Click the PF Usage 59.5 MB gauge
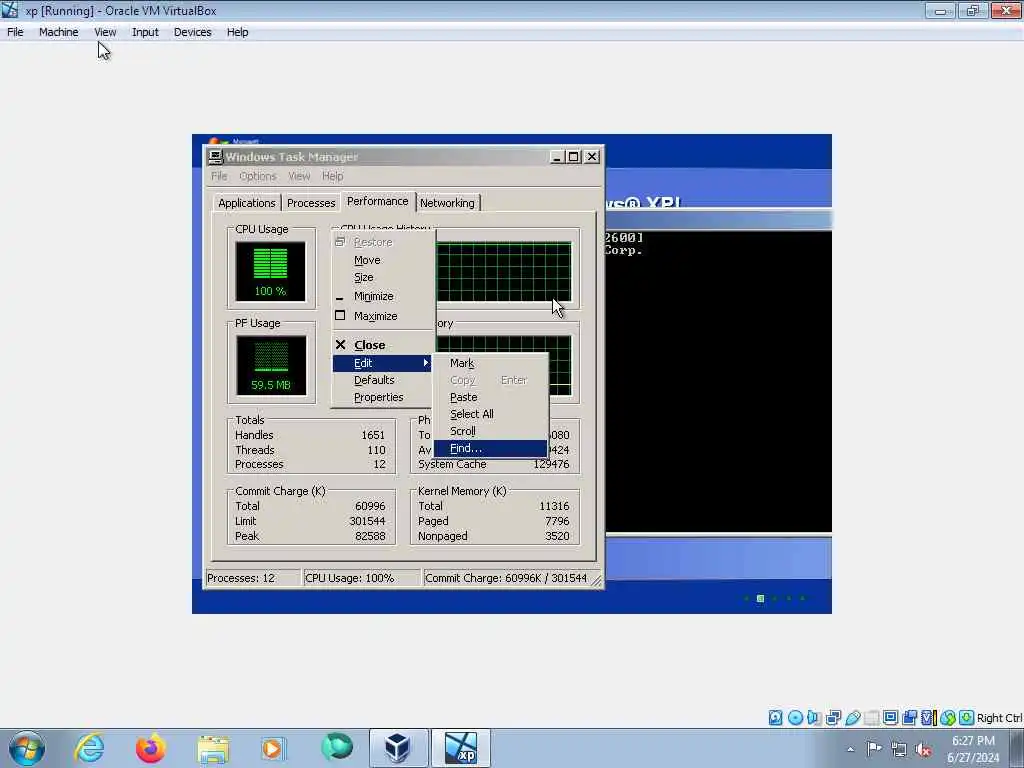This screenshot has height=768, width=1024. click(x=270, y=365)
